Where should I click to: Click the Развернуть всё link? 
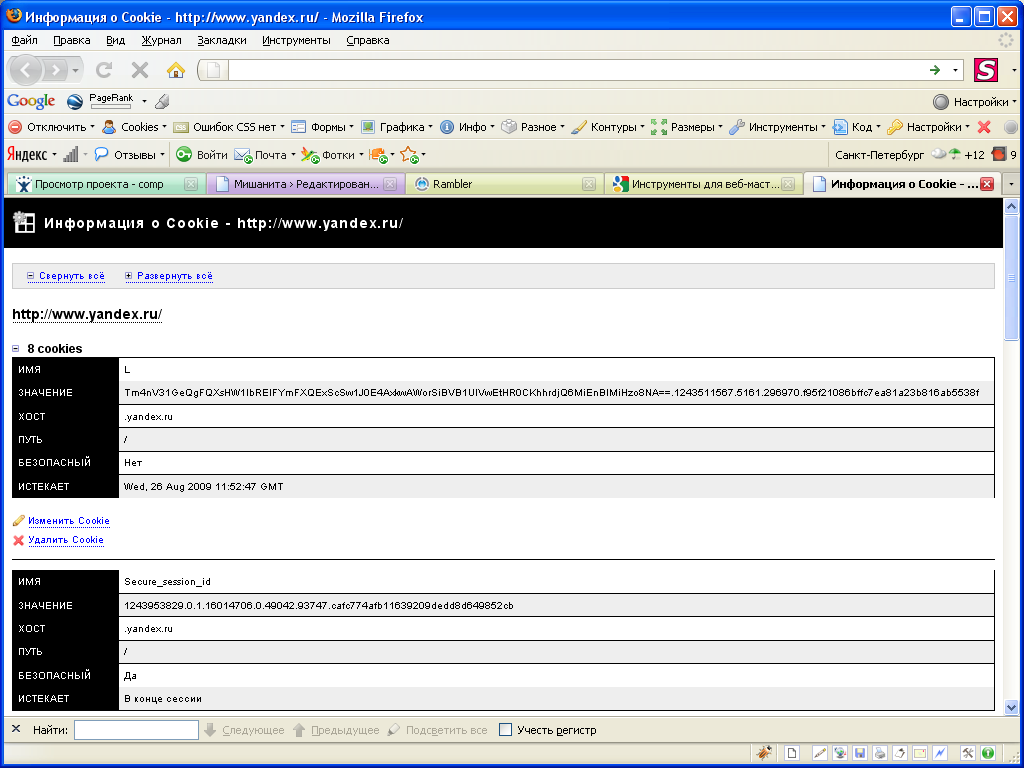point(175,276)
